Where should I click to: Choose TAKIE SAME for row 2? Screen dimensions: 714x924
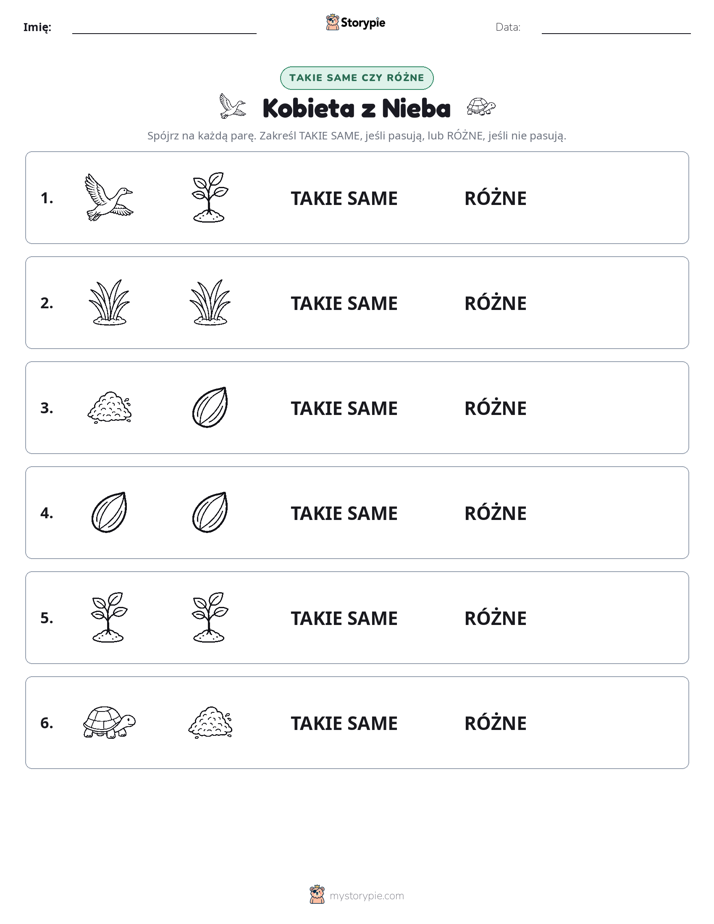click(344, 303)
